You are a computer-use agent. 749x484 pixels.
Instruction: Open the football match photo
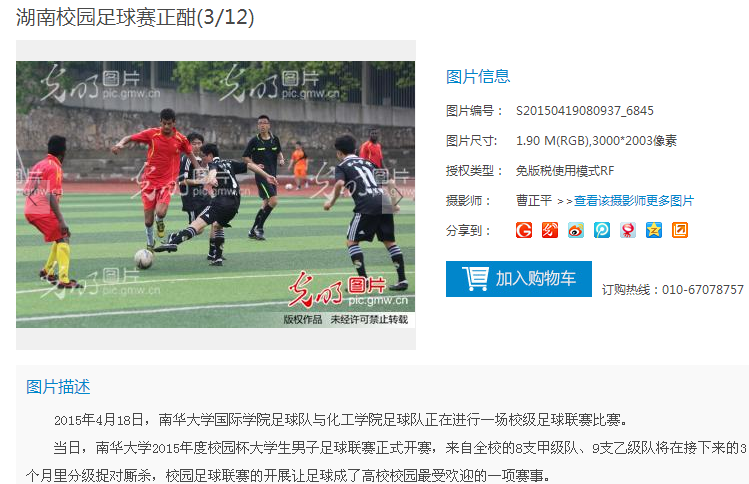click(x=215, y=194)
